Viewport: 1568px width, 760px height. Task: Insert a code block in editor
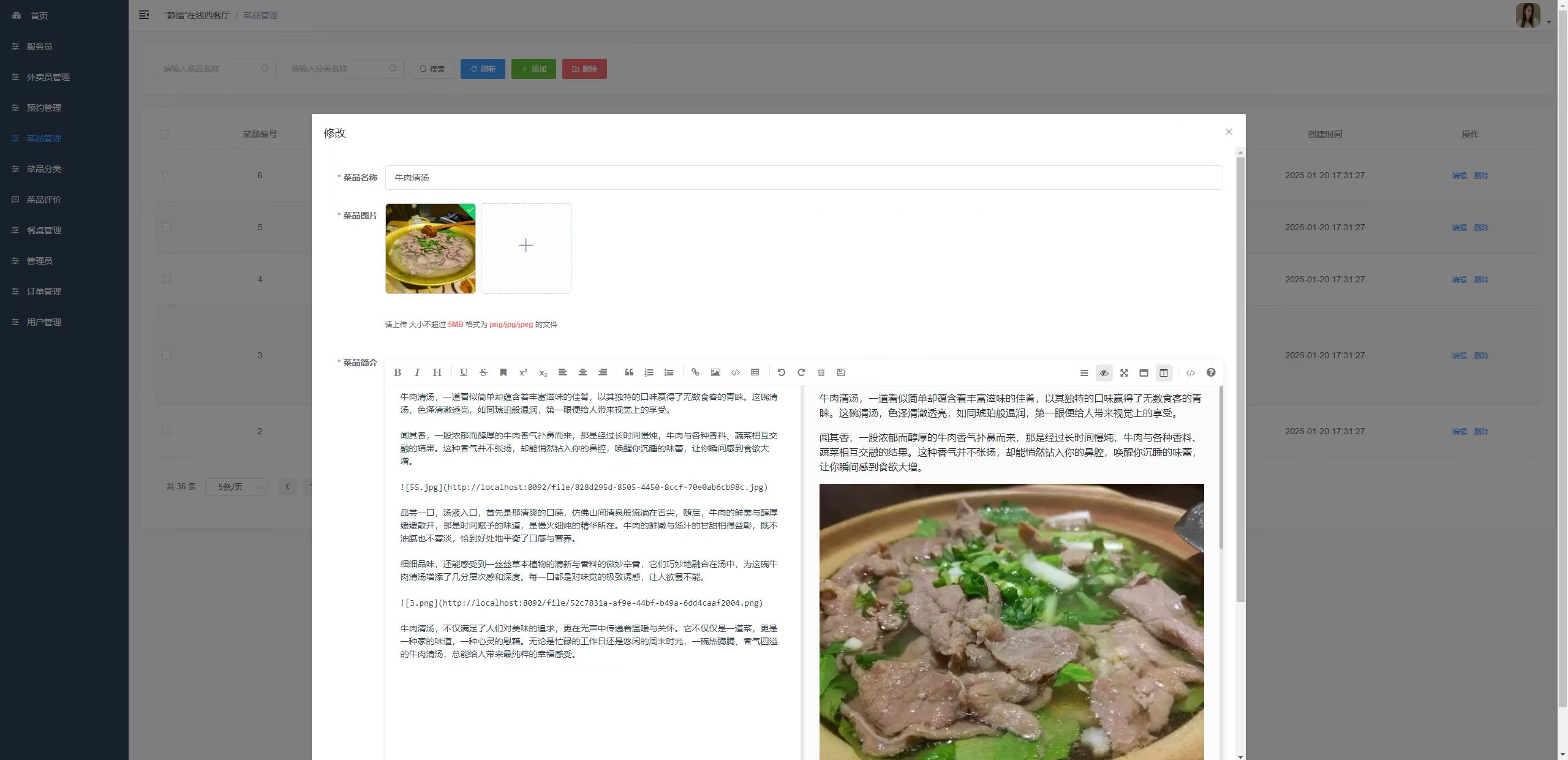[x=735, y=372]
